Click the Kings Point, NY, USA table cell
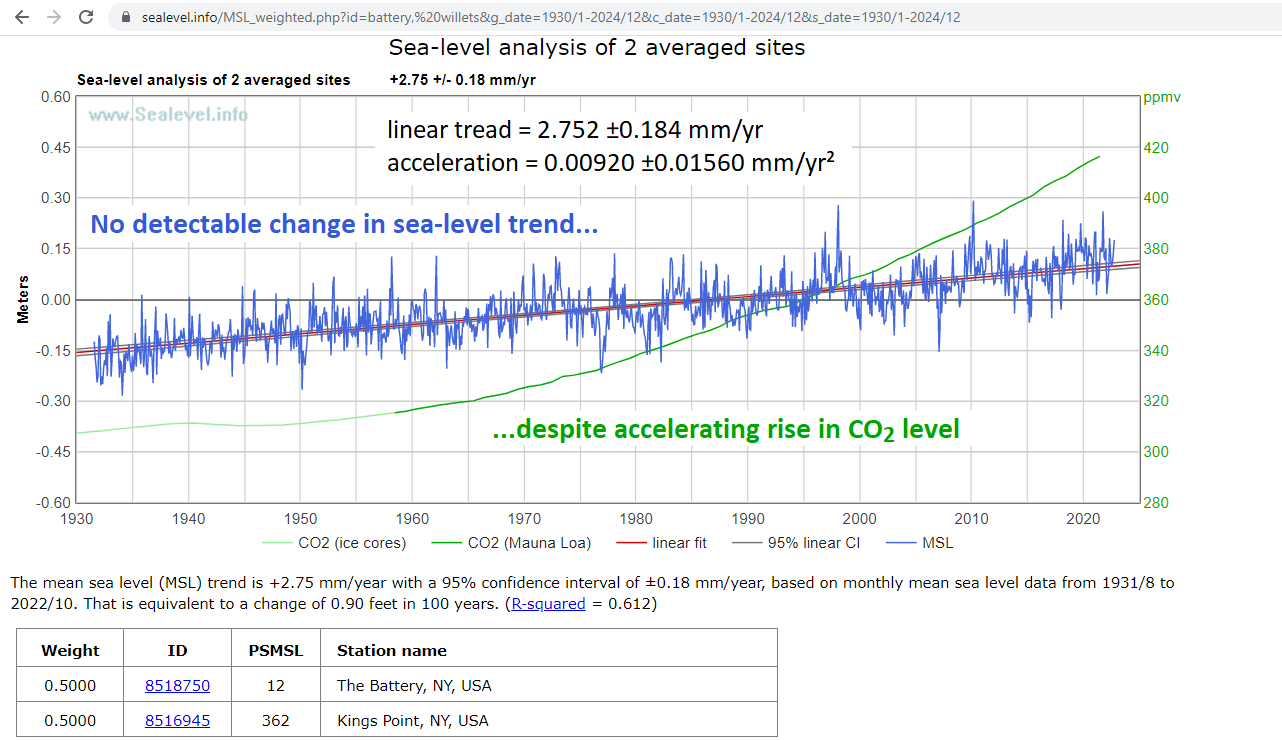The height and width of the screenshot is (740, 1282). (412, 720)
